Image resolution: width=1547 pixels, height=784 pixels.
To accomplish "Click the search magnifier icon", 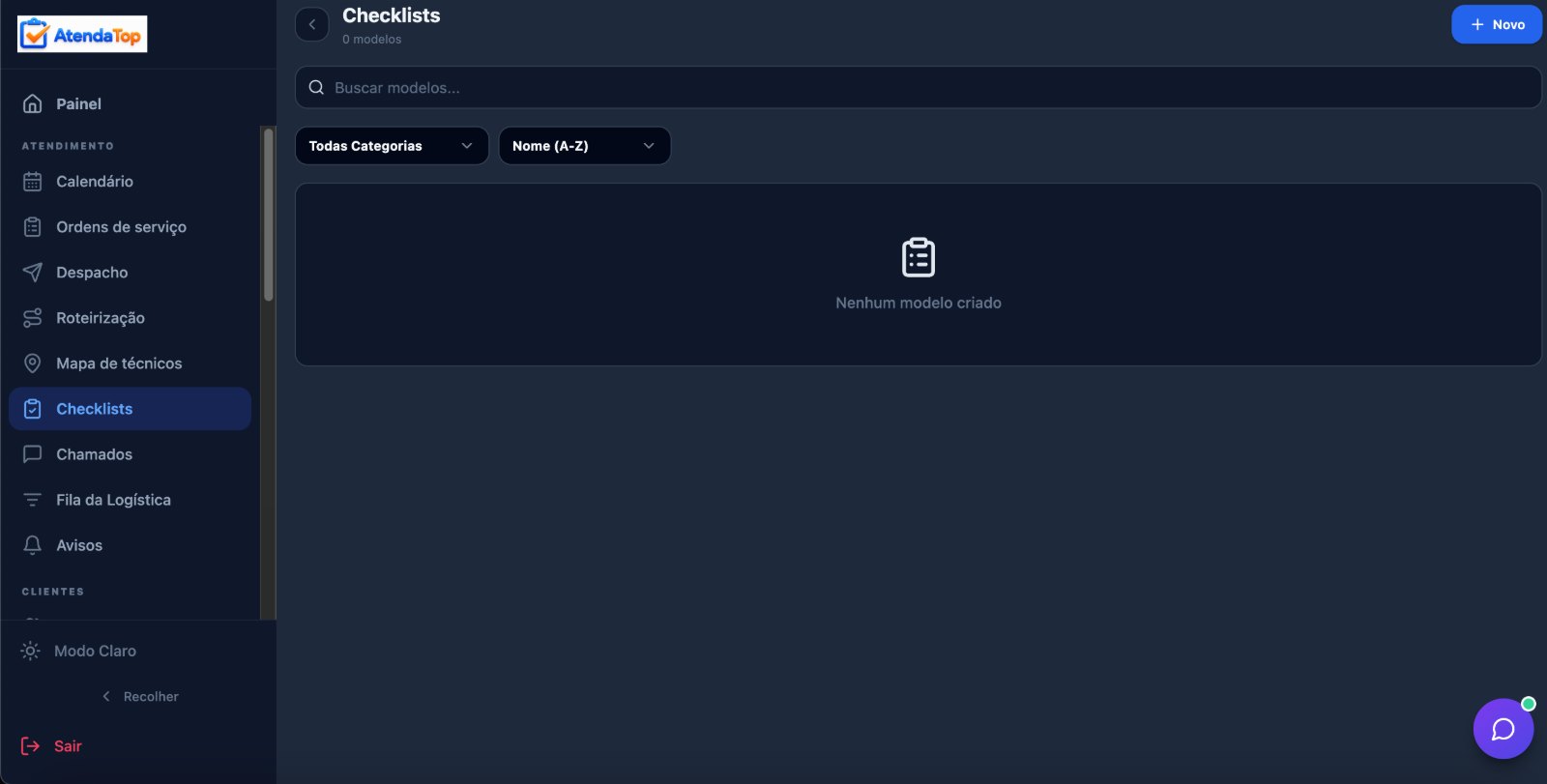I will point(316,87).
